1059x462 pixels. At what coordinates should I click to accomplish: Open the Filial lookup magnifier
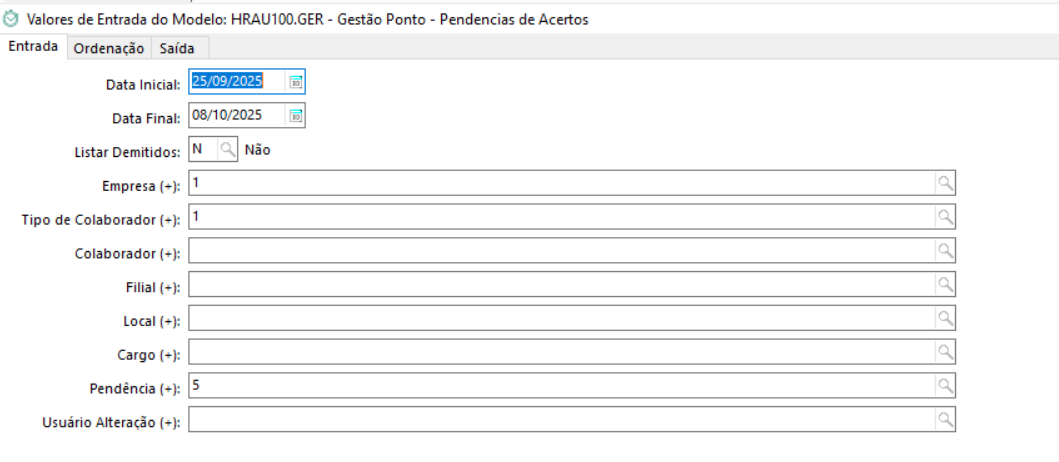click(x=944, y=285)
